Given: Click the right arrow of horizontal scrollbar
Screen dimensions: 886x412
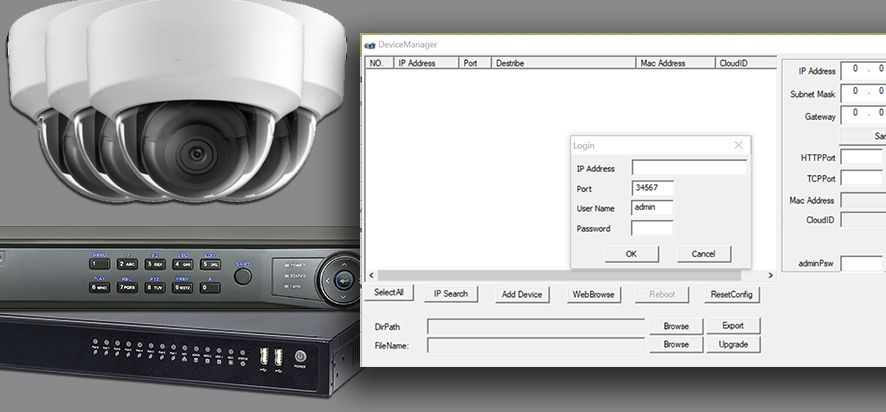Looking at the screenshot, I should coord(771,275).
